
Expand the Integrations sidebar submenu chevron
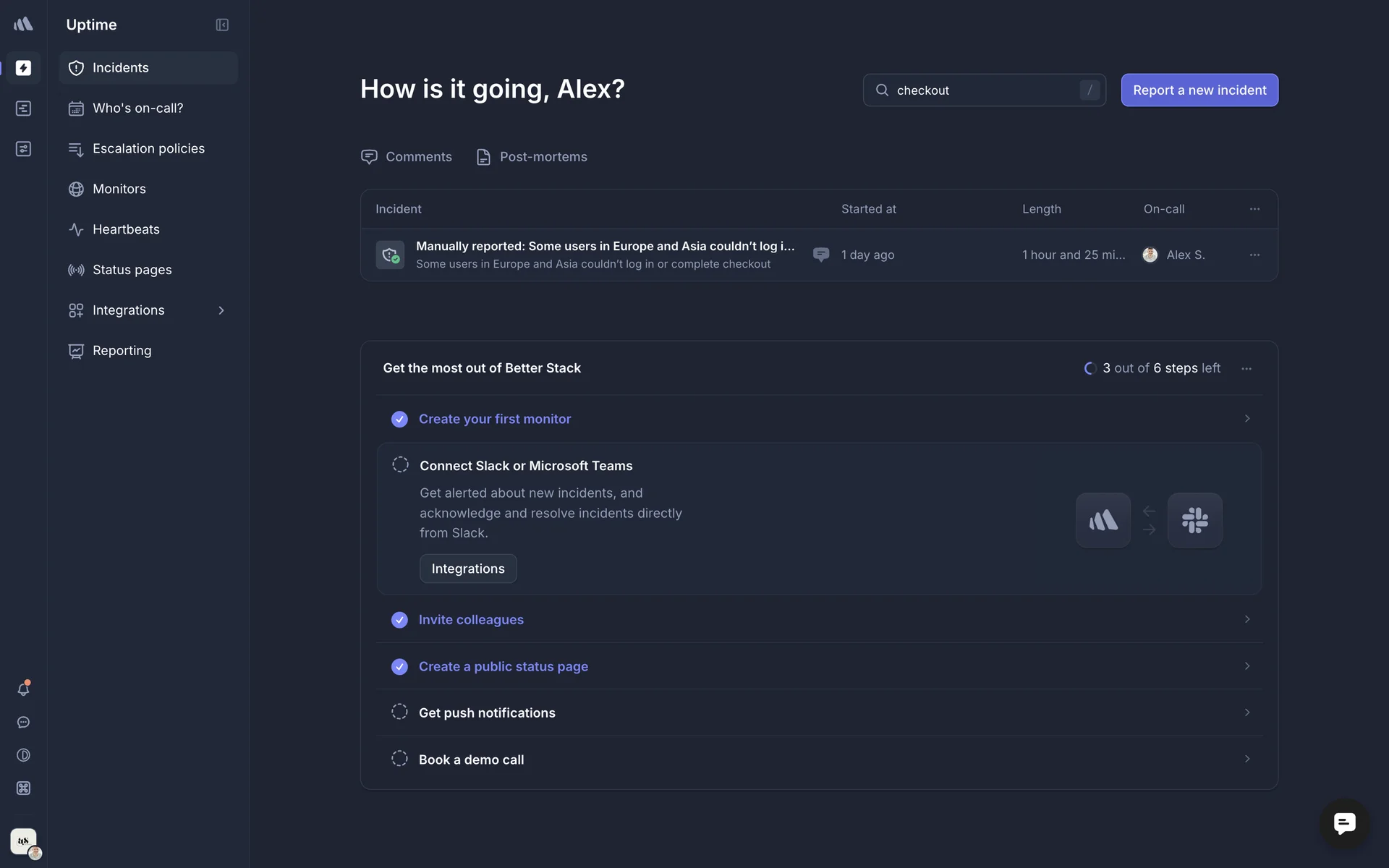pyautogui.click(x=221, y=310)
